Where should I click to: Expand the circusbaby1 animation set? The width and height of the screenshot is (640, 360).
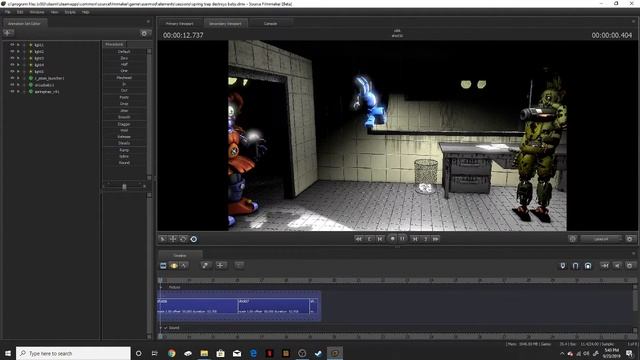(x=18, y=85)
